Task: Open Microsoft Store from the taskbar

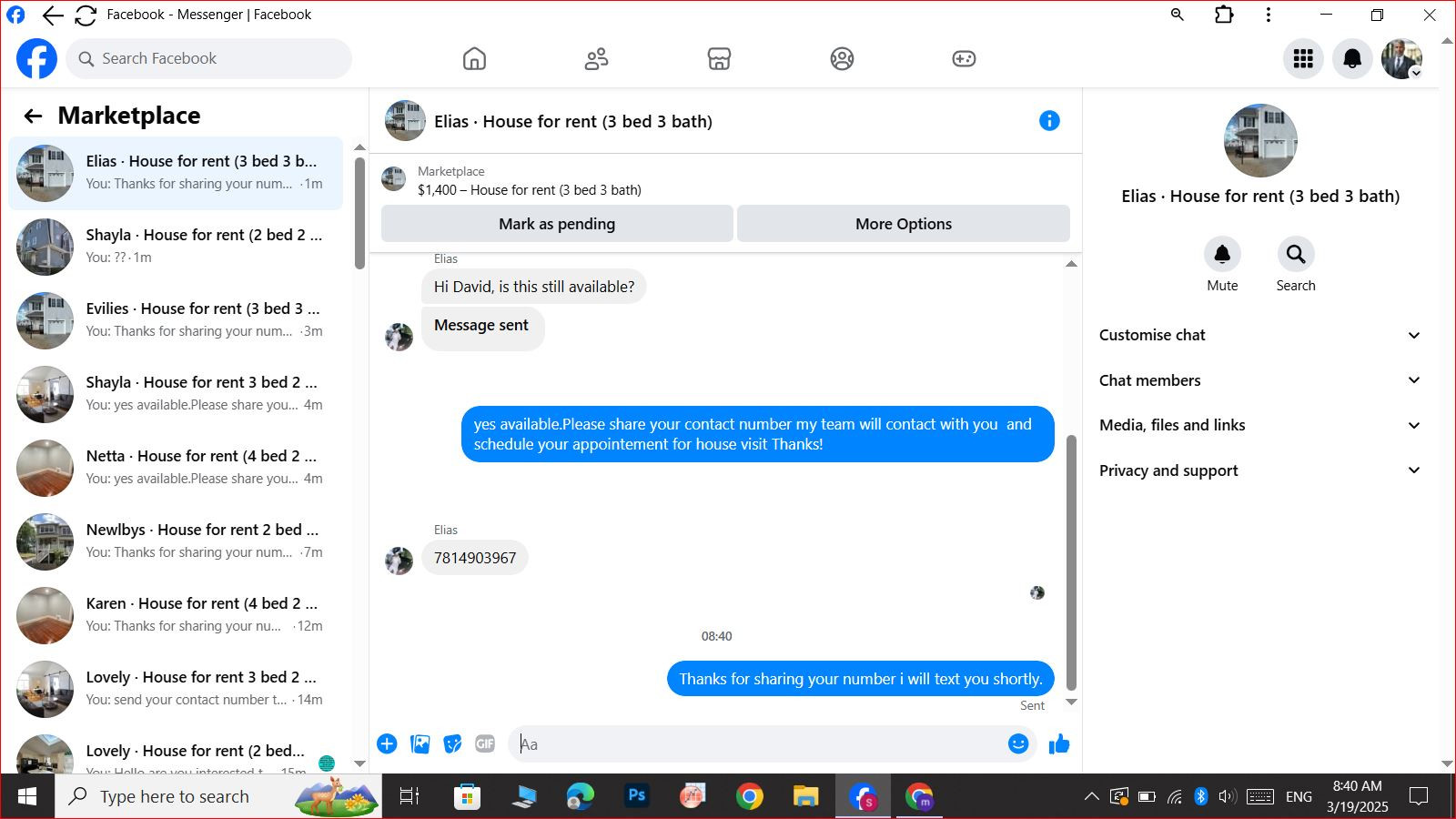Action: pos(467,796)
